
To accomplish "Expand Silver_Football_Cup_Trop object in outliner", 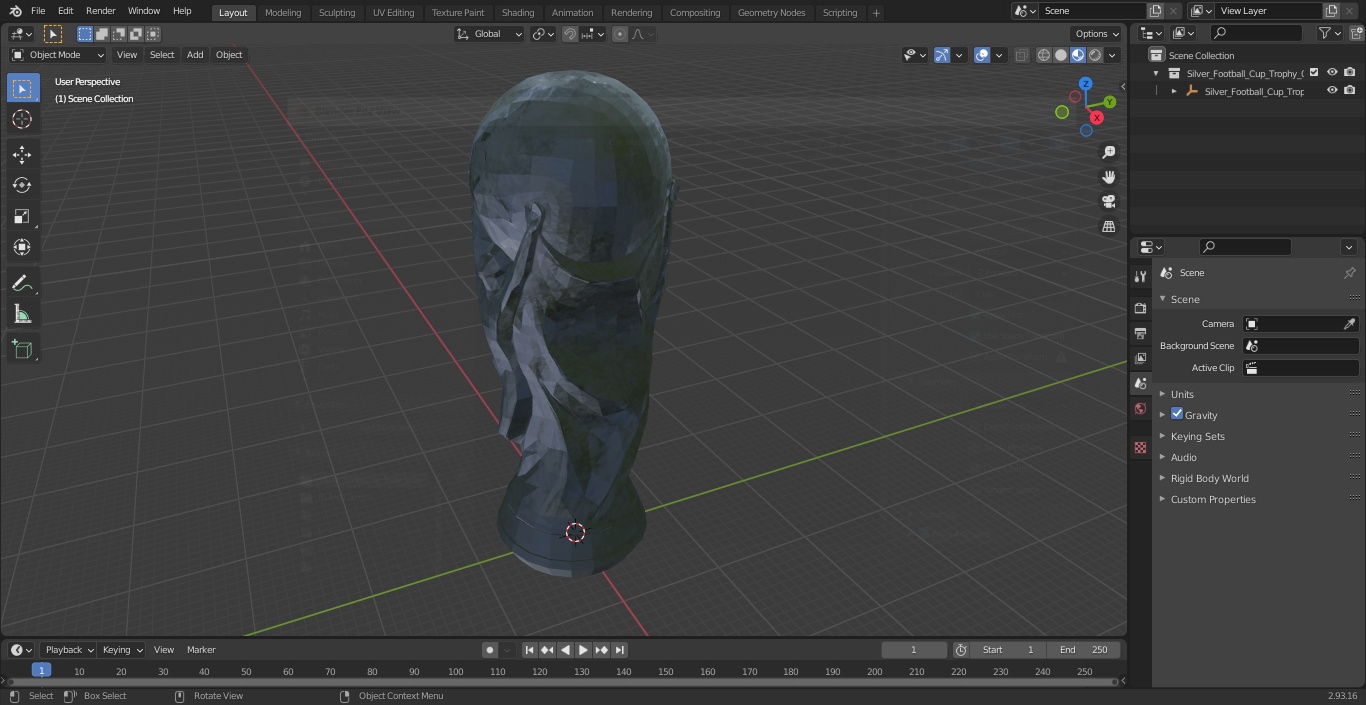I will point(1174,91).
